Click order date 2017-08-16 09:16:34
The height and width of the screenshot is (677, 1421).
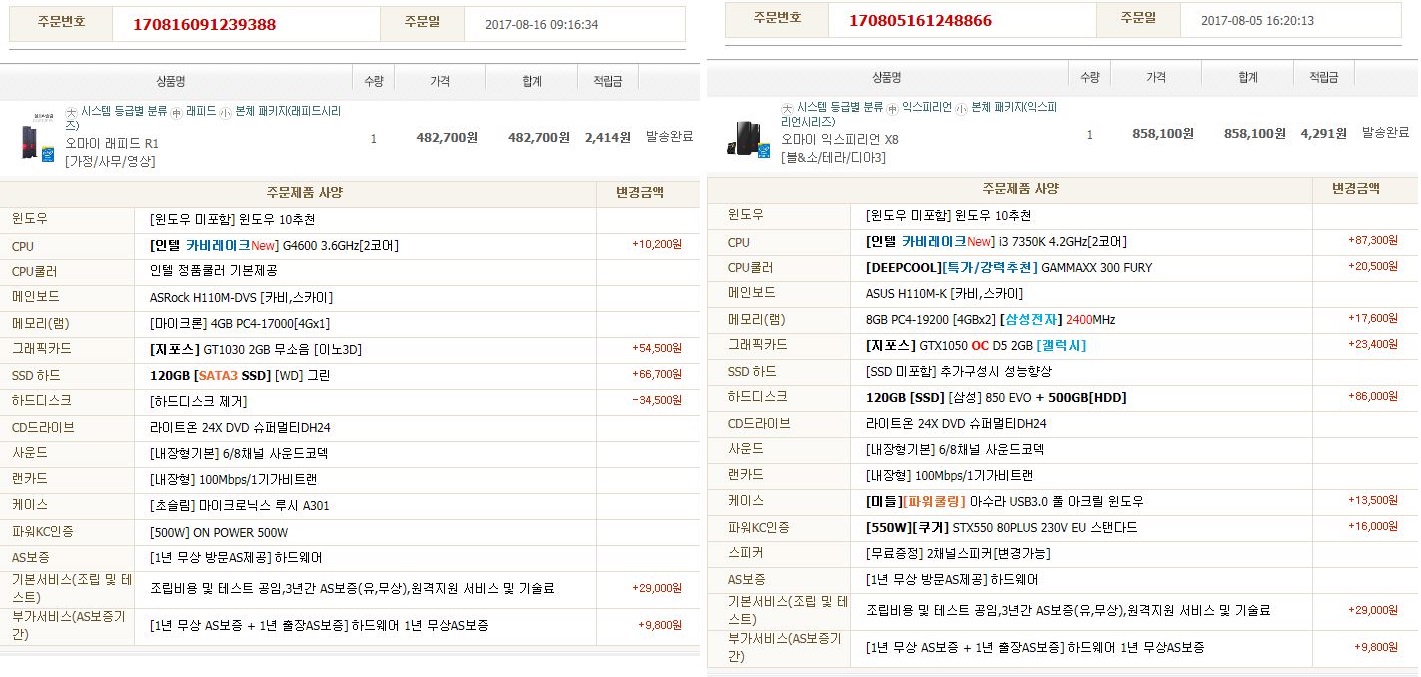pyautogui.click(x=541, y=25)
